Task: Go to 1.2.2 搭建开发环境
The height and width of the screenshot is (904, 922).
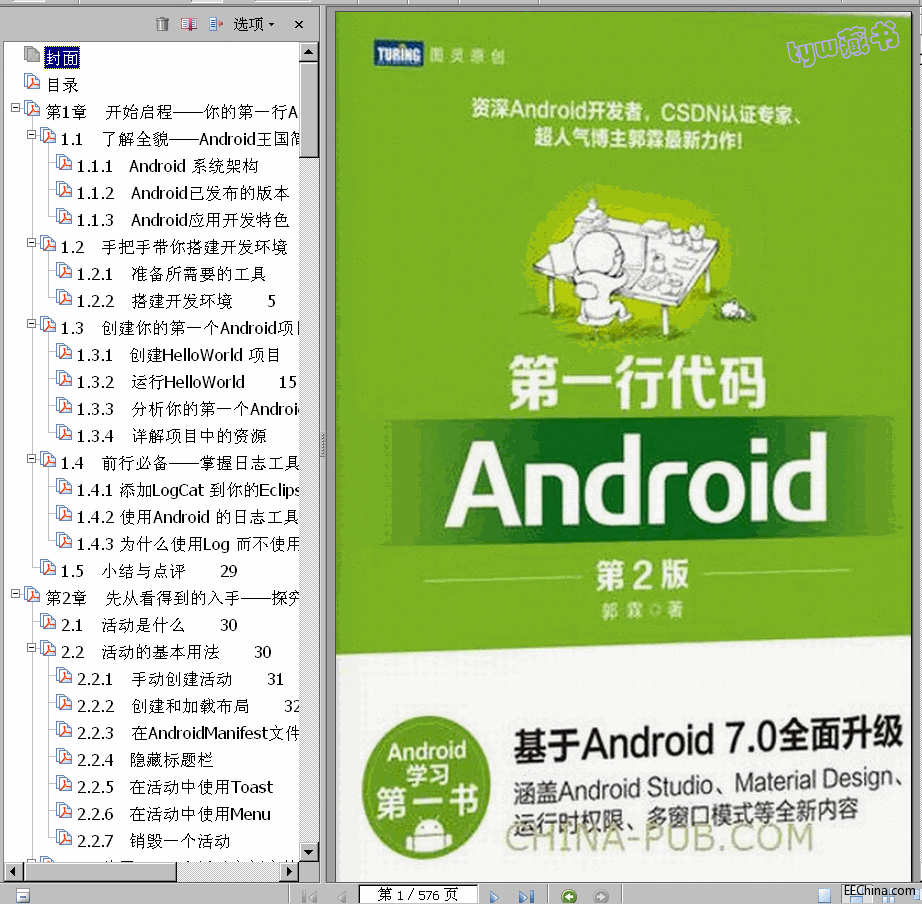Action: tap(176, 301)
